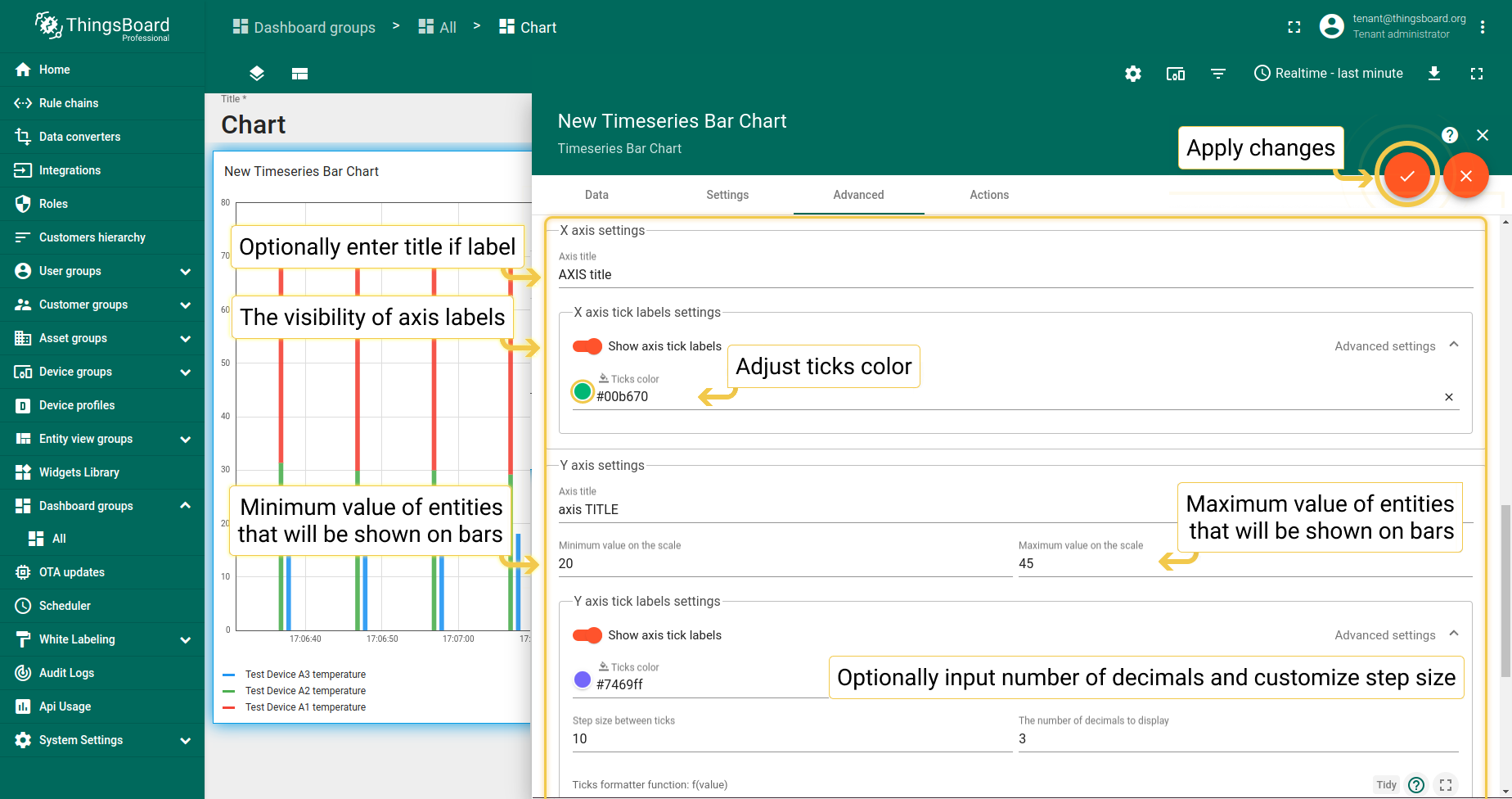The image size is (1512, 799).
Task: Click the user avatar icon
Action: 1332,26
